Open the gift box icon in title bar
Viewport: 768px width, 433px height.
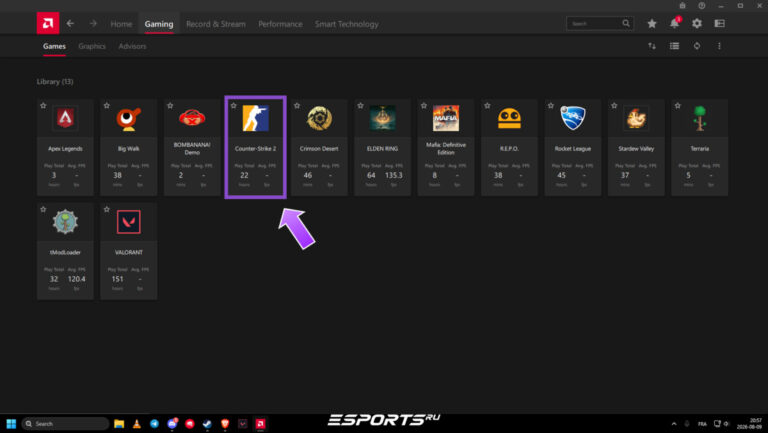click(682, 5)
